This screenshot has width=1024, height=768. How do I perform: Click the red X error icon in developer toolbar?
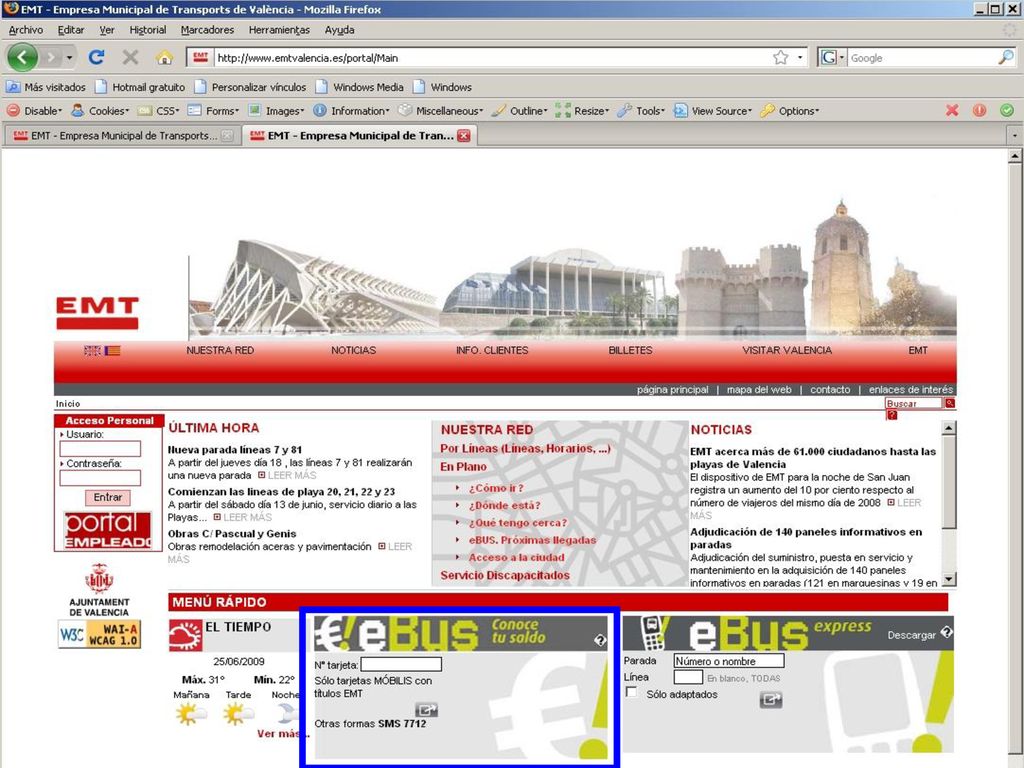click(x=952, y=110)
